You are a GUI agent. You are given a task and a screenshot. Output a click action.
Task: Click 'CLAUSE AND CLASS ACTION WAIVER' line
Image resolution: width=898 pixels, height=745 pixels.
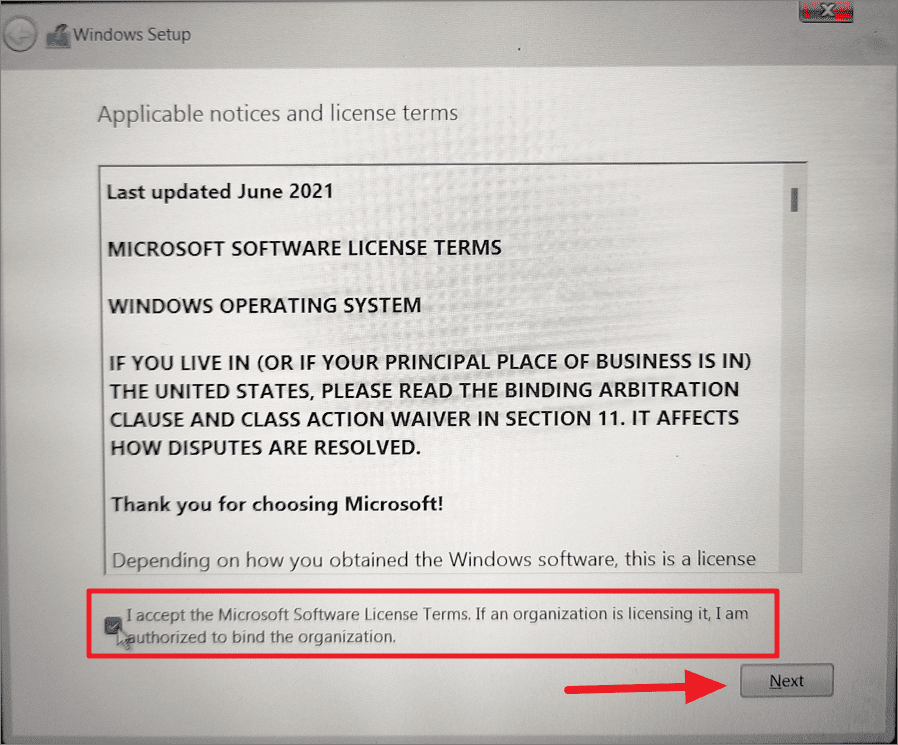[424, 419]
